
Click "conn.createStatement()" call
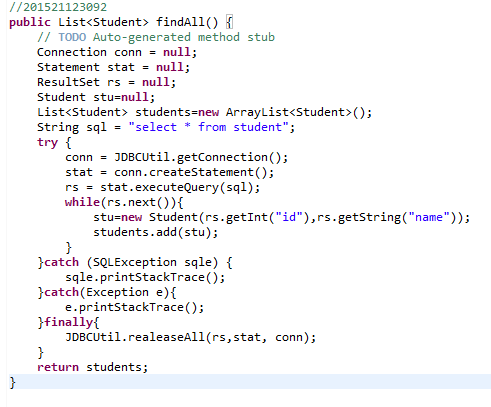[191, 172]
